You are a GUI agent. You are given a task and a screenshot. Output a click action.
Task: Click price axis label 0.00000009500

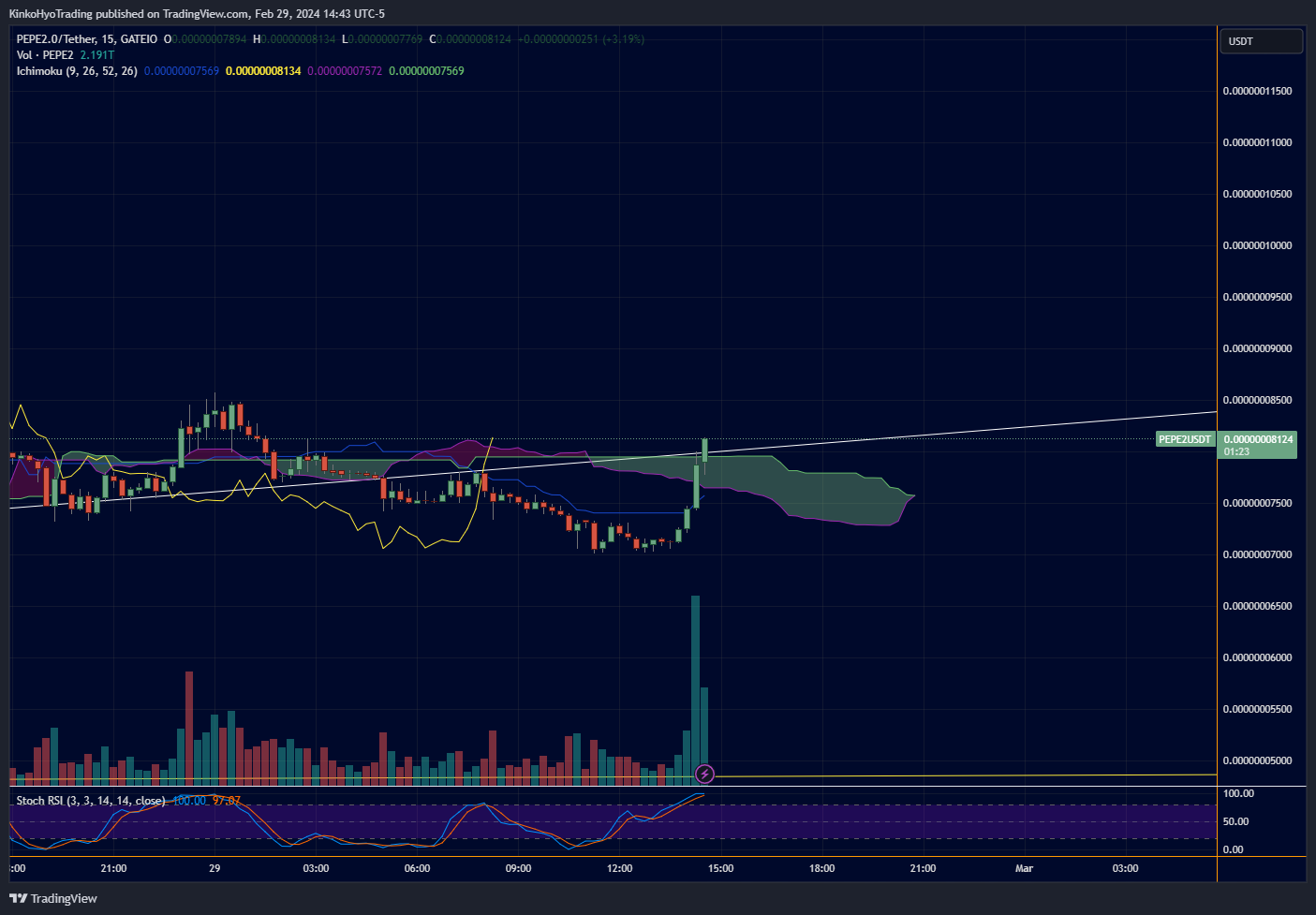pyautogui.click(x=1258, y=297)
